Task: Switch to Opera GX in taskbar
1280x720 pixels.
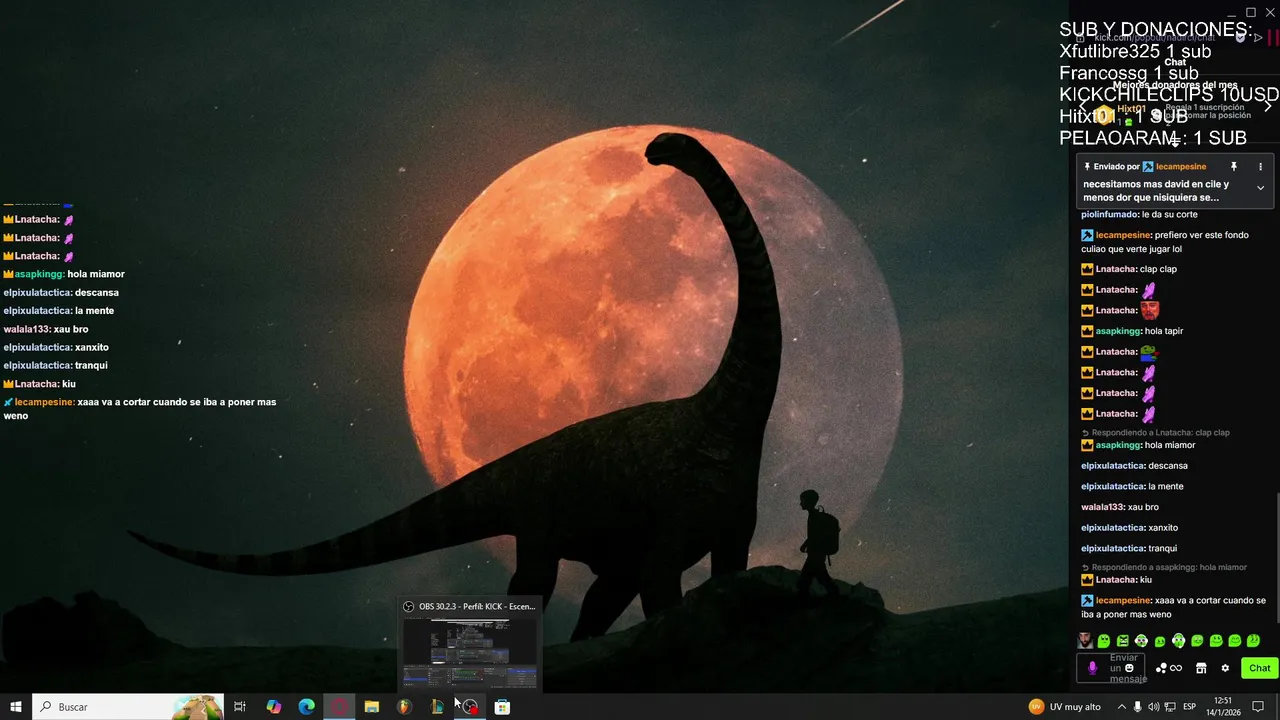Action: (339, 707)
